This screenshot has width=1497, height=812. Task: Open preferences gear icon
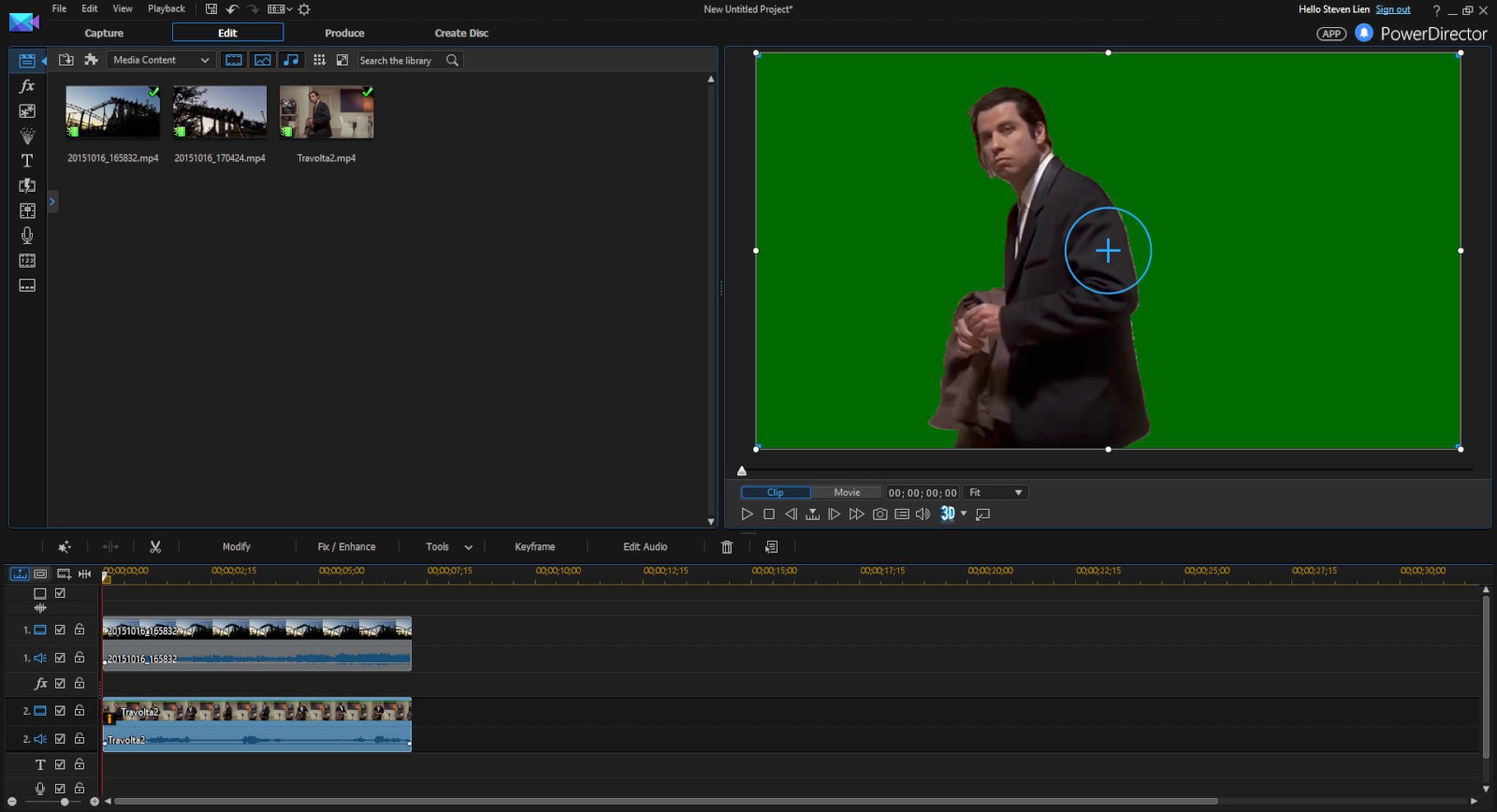(304, 9)
